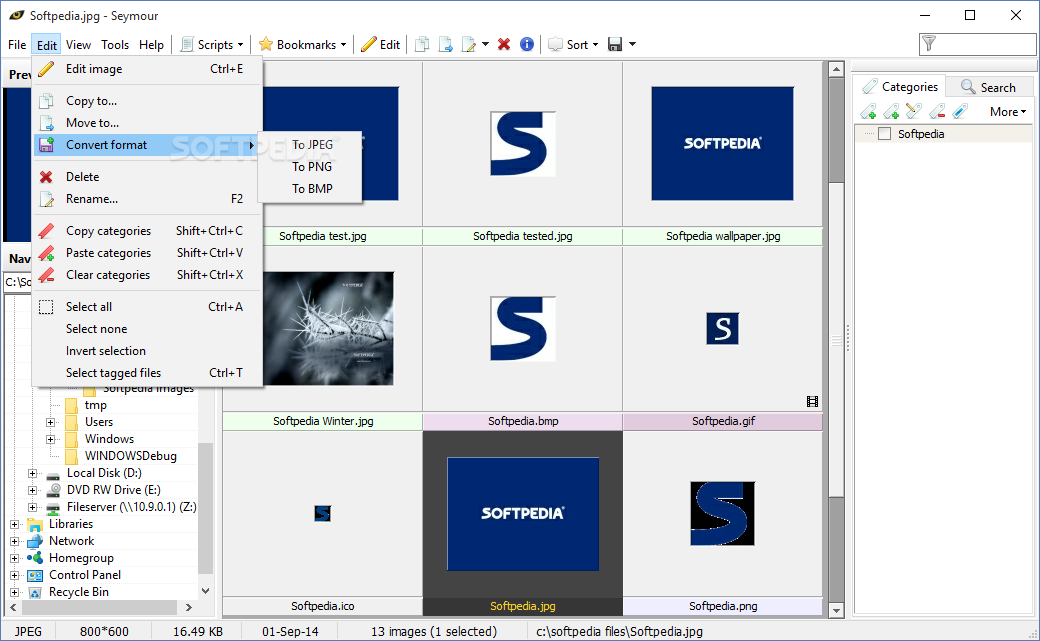Screen dimensions: 1040x641
Task: Select To JPEG in Convert format submenu
Action: tap(310, 145)
